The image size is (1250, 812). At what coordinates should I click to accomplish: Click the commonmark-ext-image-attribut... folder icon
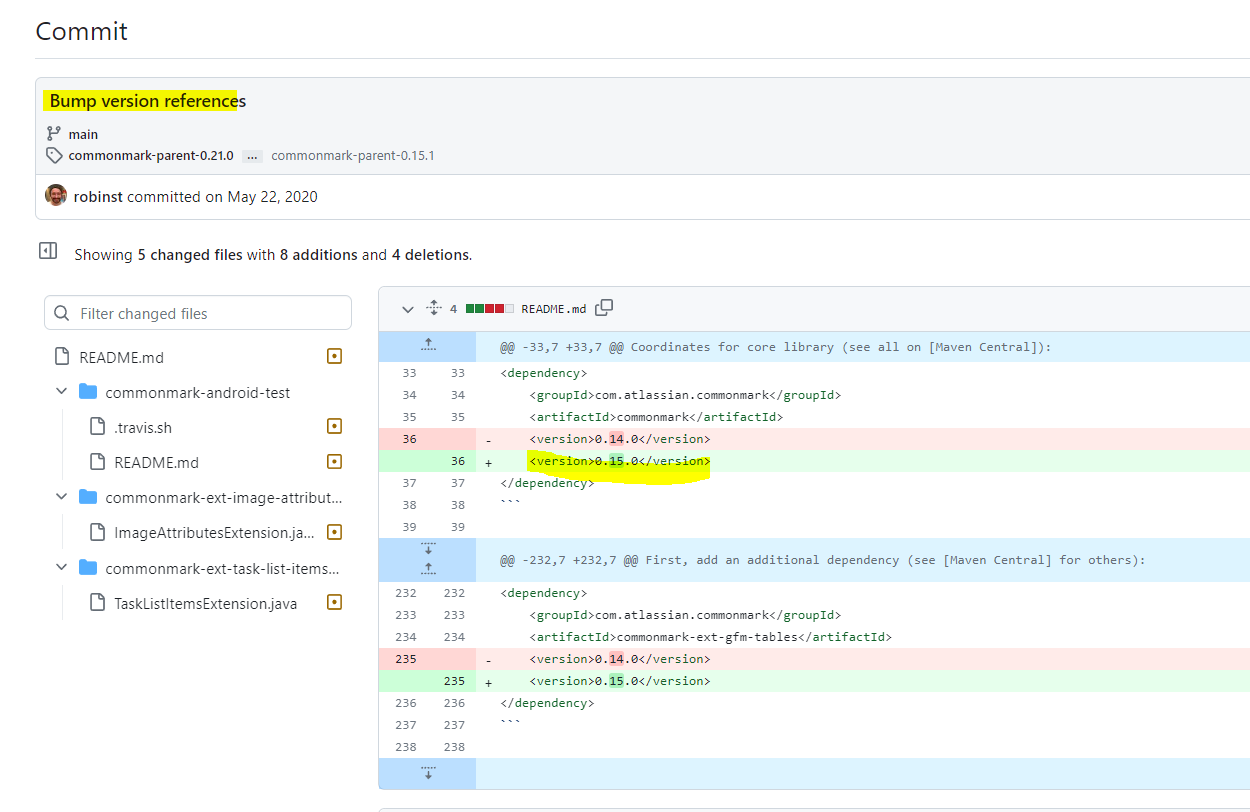pos(88,497)
